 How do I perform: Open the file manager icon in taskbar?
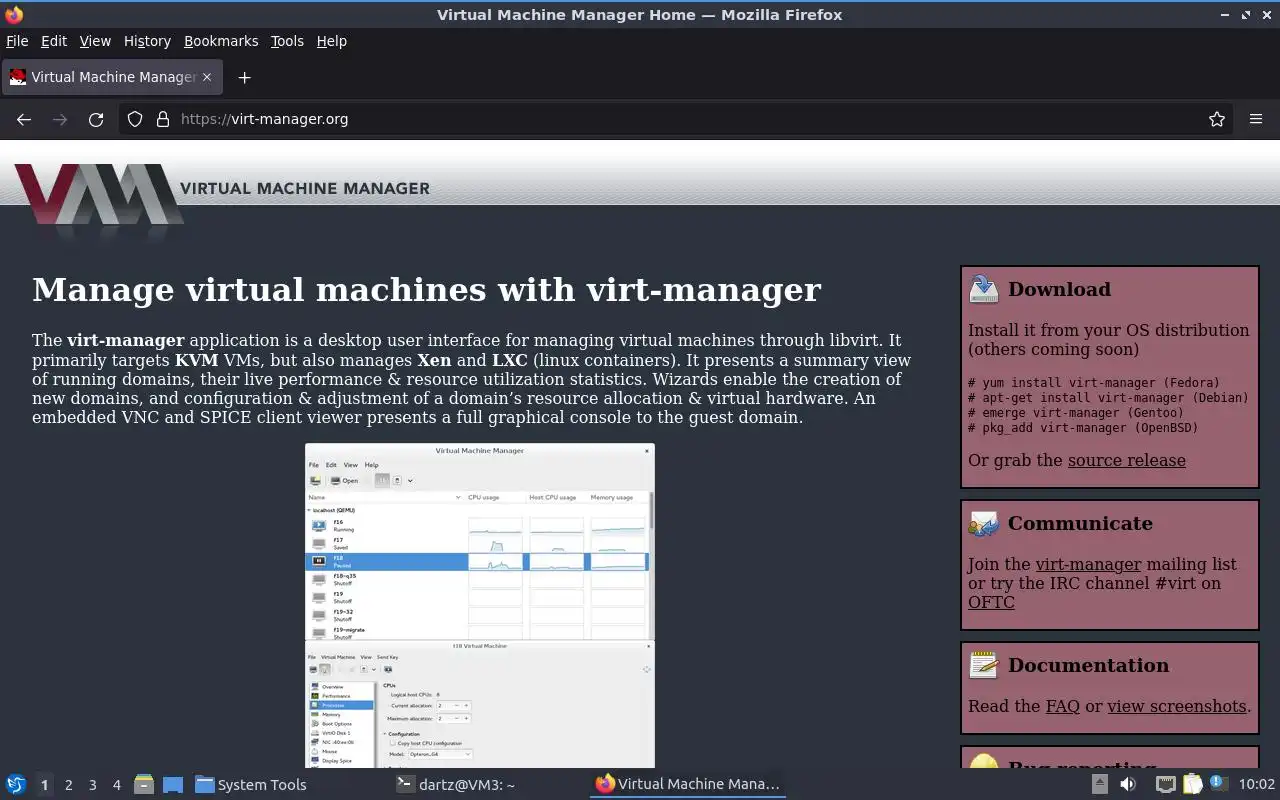[x=143, y=784]
